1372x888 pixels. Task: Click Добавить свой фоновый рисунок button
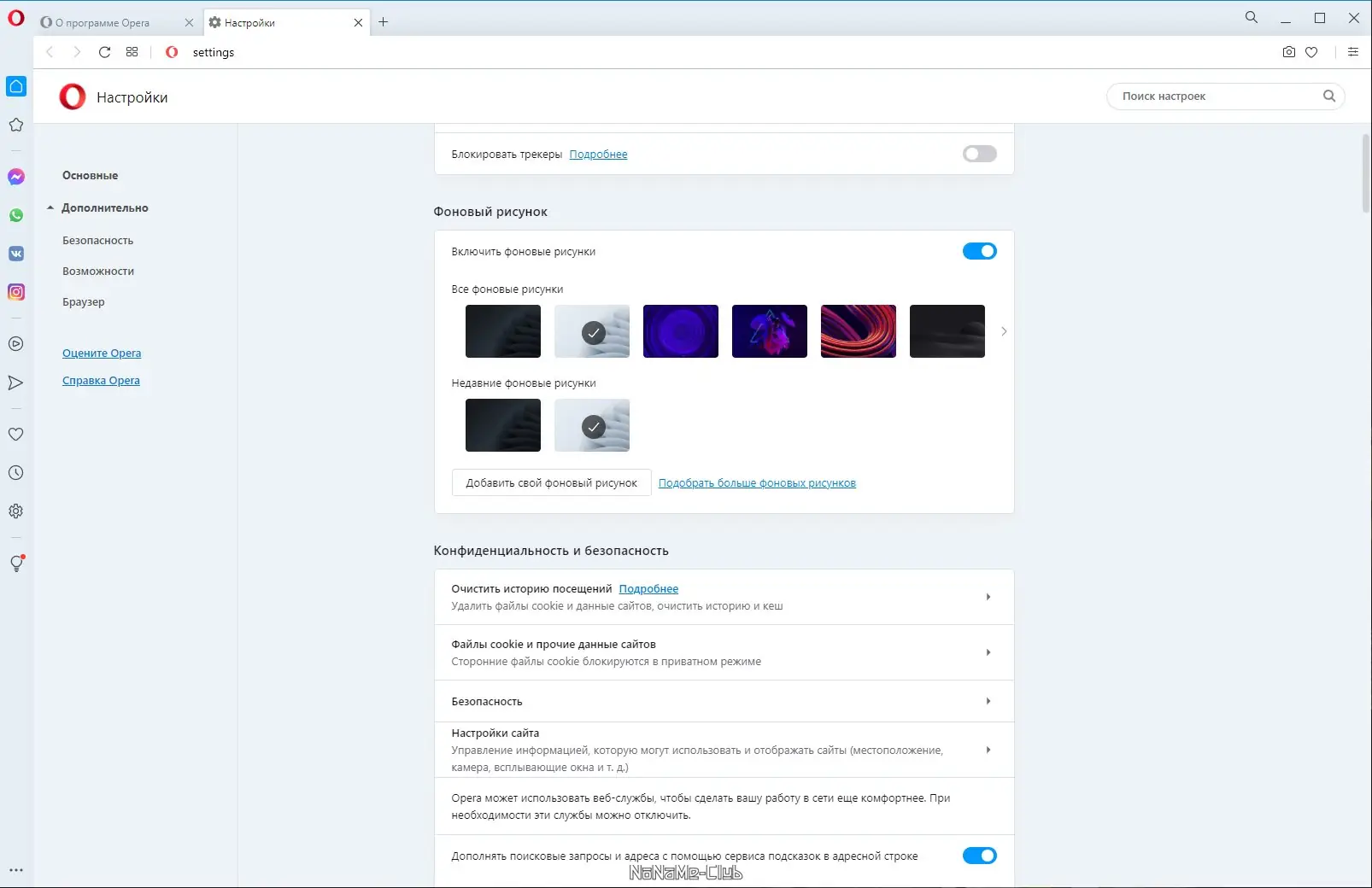click(x=551, y=482)
